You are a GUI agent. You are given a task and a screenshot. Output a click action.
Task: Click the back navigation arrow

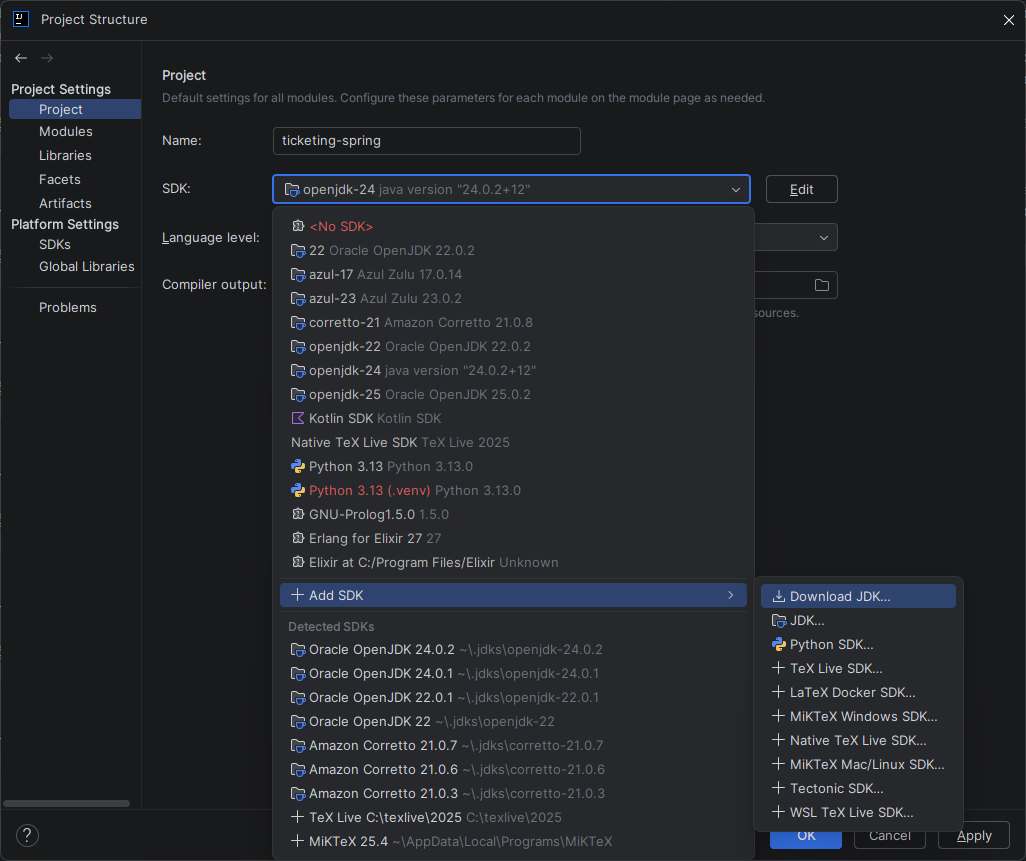(x=21, y=58)
